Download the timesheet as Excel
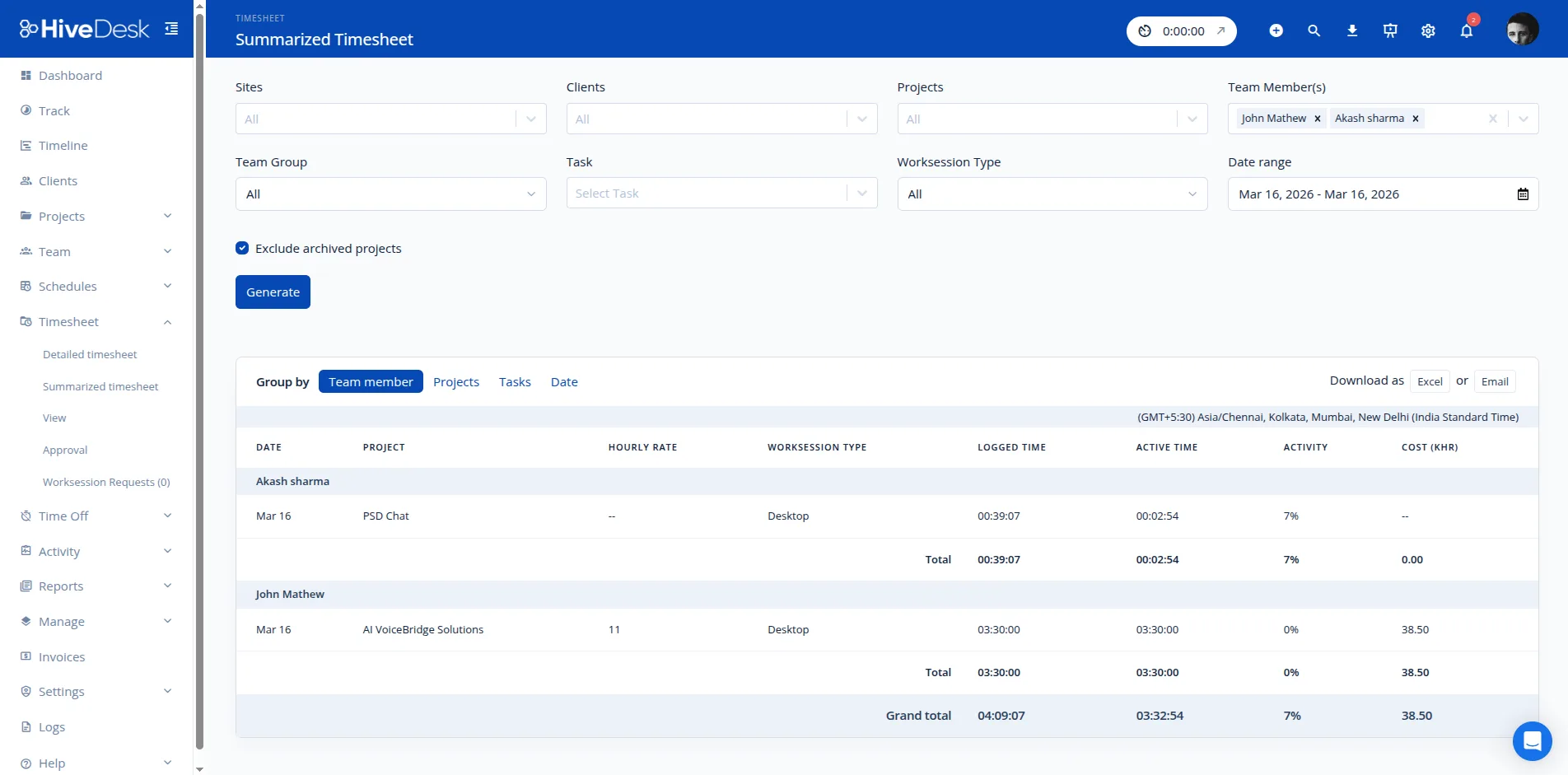The height and width of the screenshot is (775, 1568). [1429, 381]
